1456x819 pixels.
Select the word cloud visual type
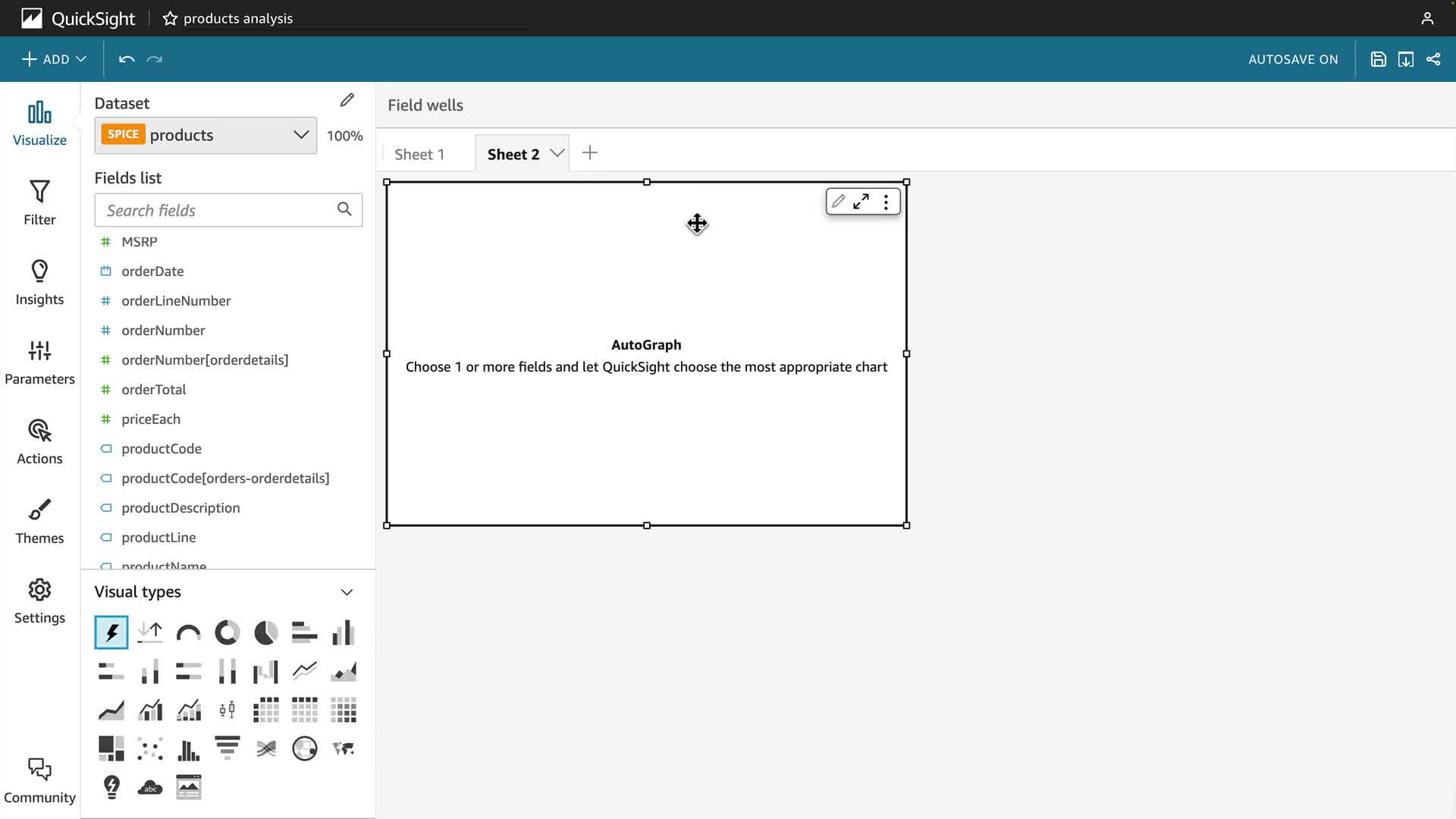point(150,787)
